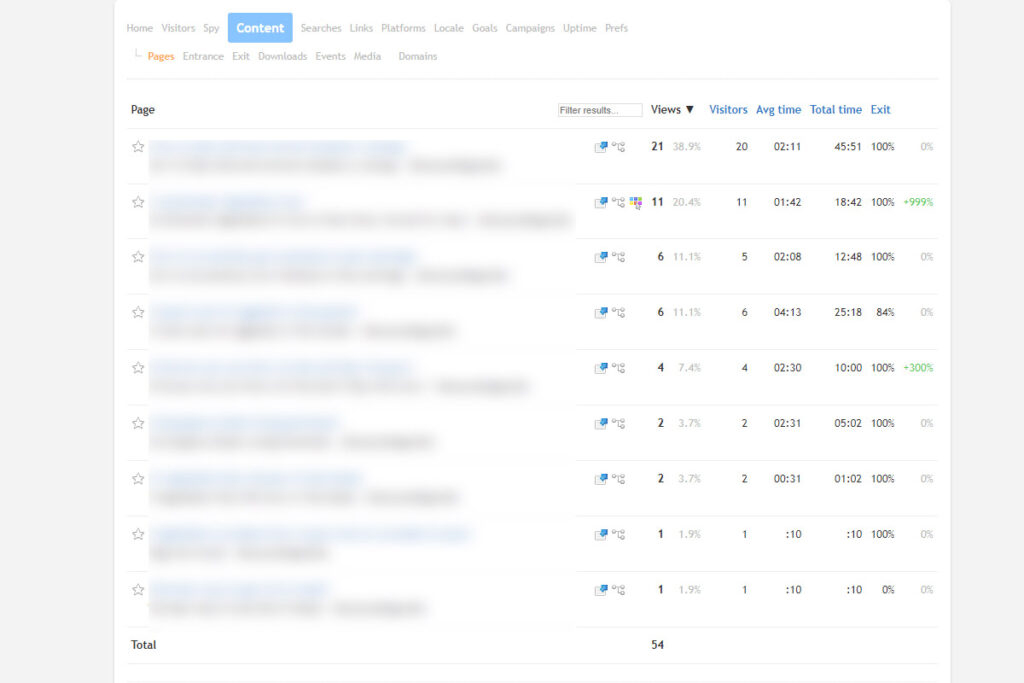1024x683 pixels.
Task: Go to the Campaigns section
Action: point(530,28)
